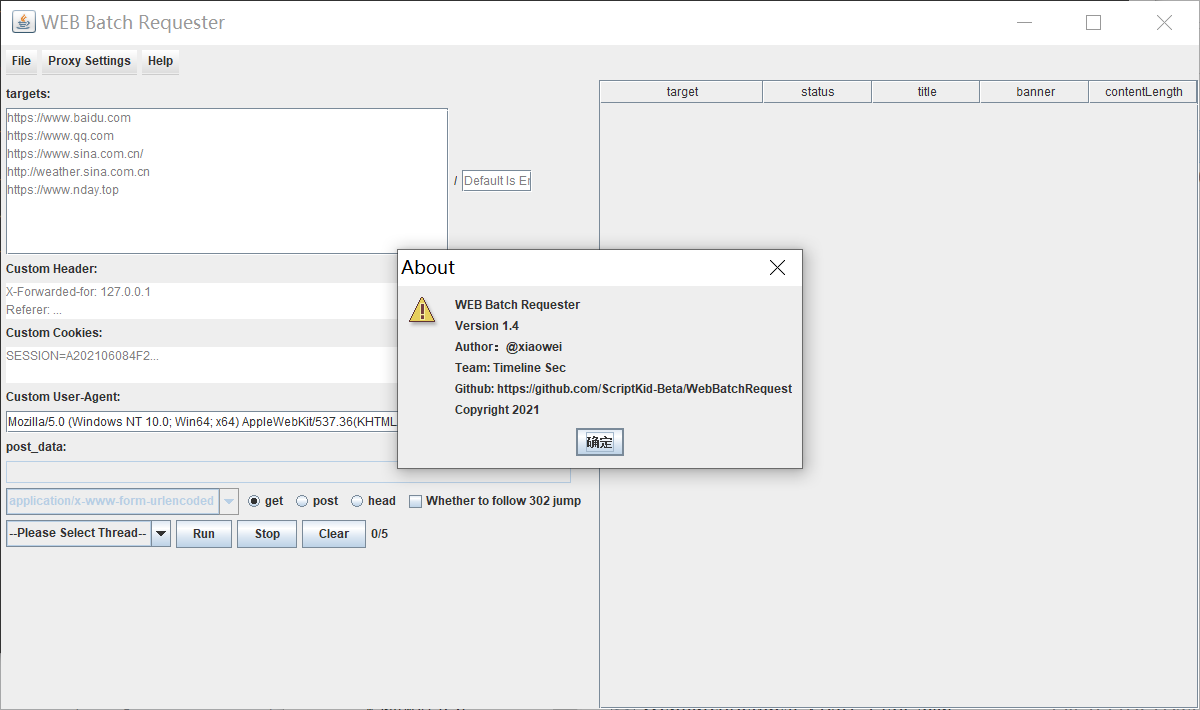Click the Clear button
Screen dimensions: 1200x710
(333, 533)
